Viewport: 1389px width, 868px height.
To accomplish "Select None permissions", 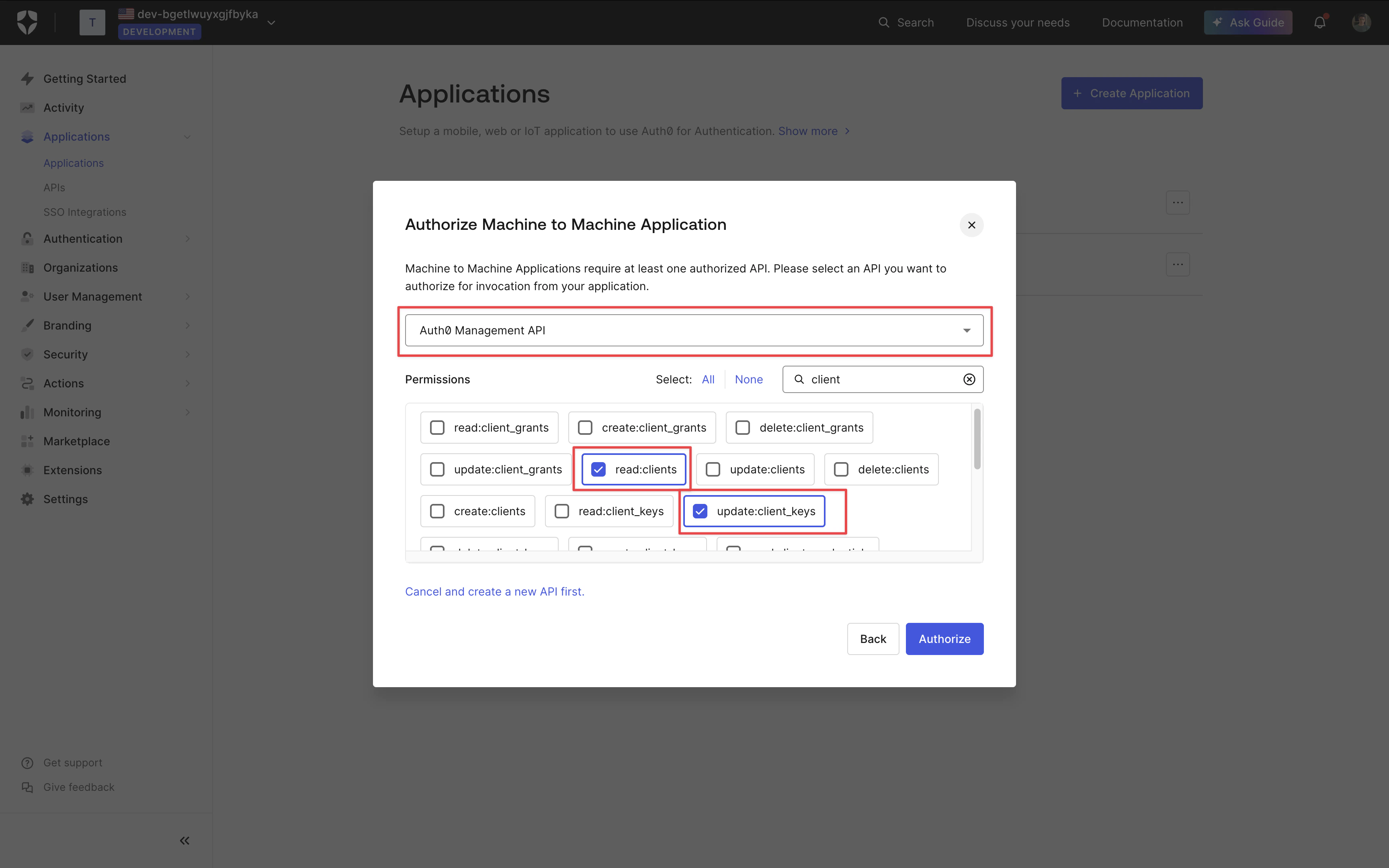I will [x=748, y=379].
